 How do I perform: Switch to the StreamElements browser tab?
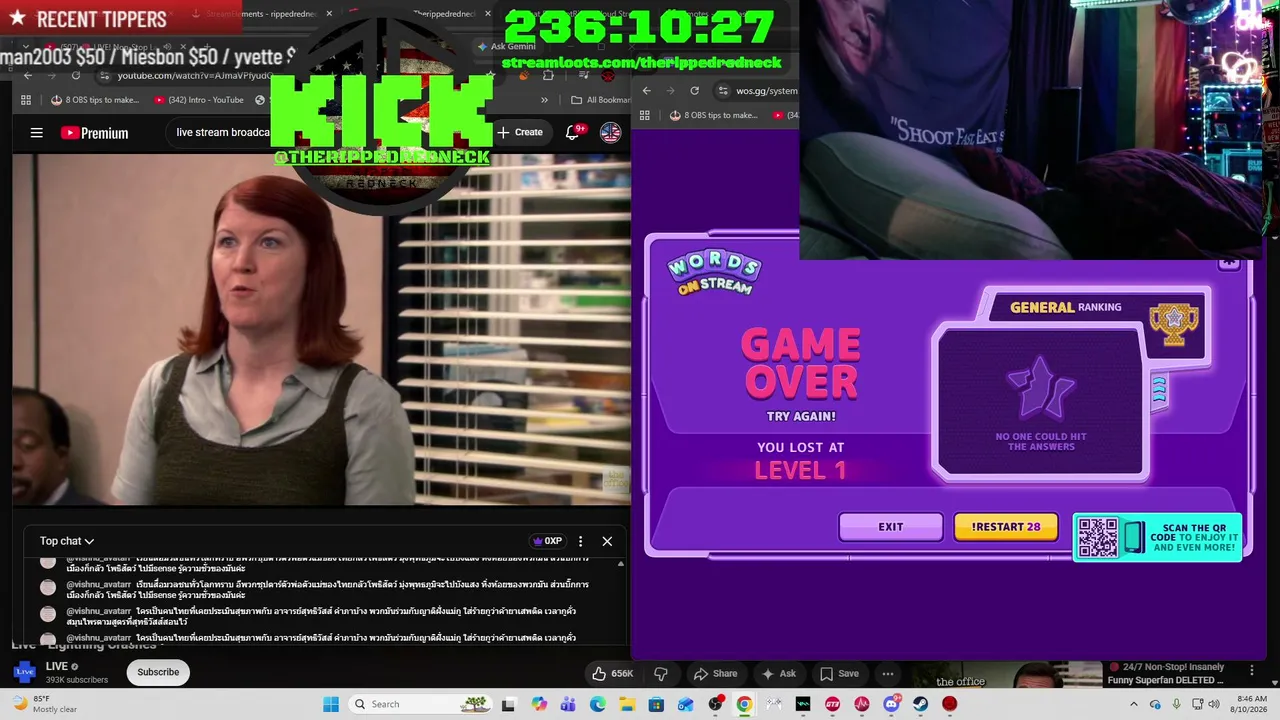pos(263,14)
